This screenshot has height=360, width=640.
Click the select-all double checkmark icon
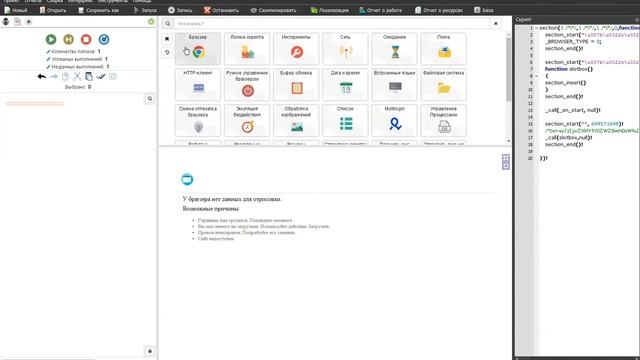pos(101,76)
